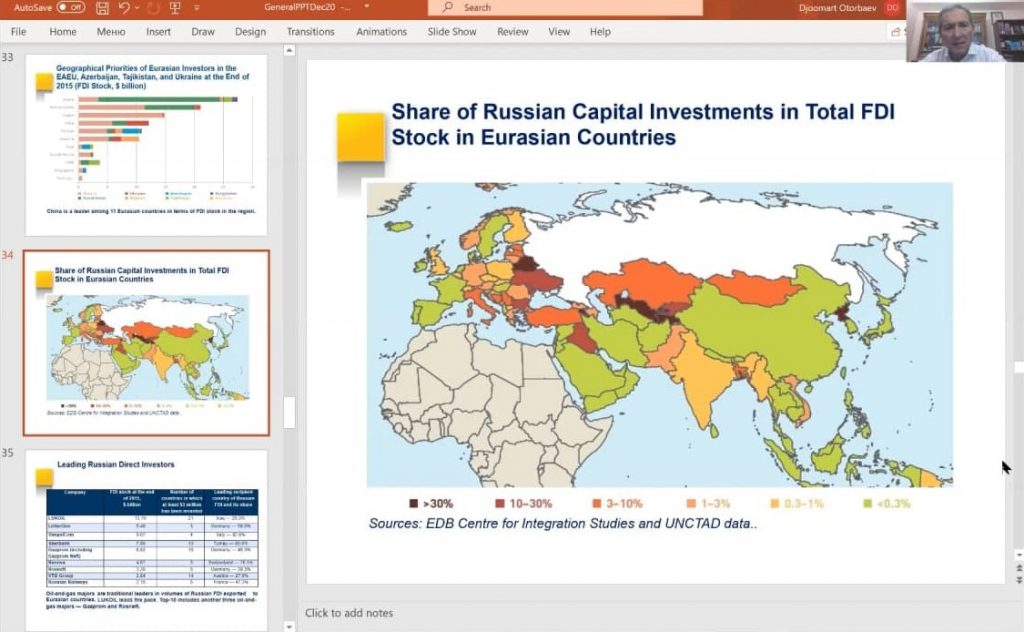The width and height of the screenshot is (1024, 632).
Task: Open the Undo history dropdown arrow
Action: pos(135,8)
